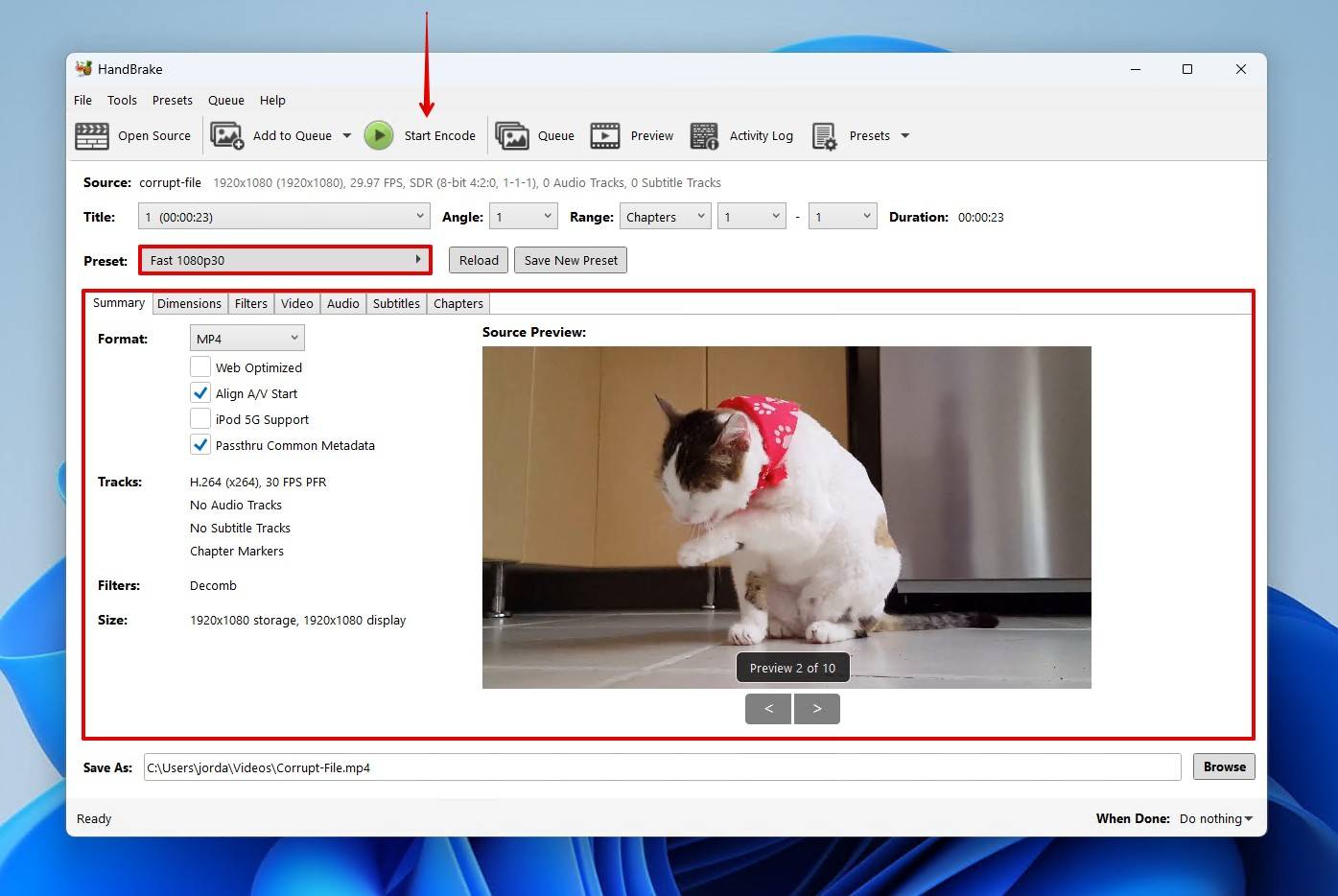Open the Activity Log icon
Image resolution: width=1338 pixels, height=896 pixels.
705,136
